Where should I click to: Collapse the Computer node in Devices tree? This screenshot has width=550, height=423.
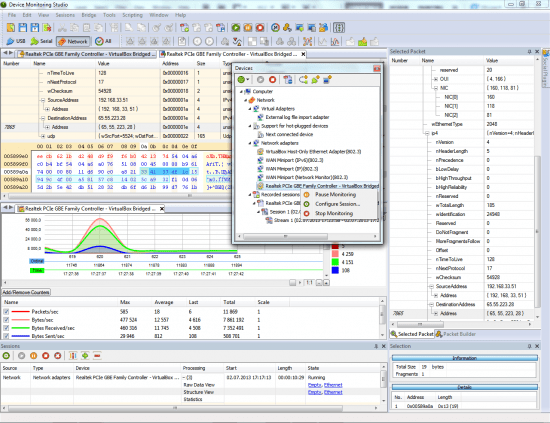click(241, 92)
